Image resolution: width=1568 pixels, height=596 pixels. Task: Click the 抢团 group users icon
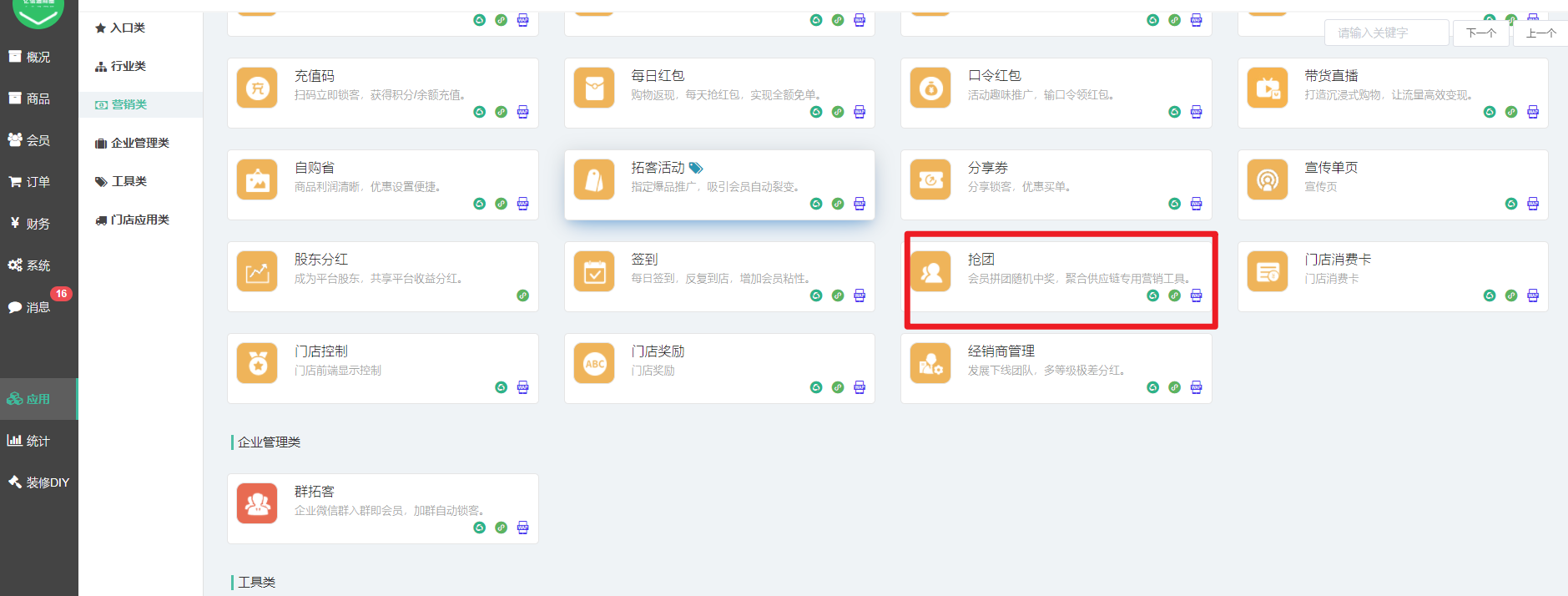click(x=930, y=271)
